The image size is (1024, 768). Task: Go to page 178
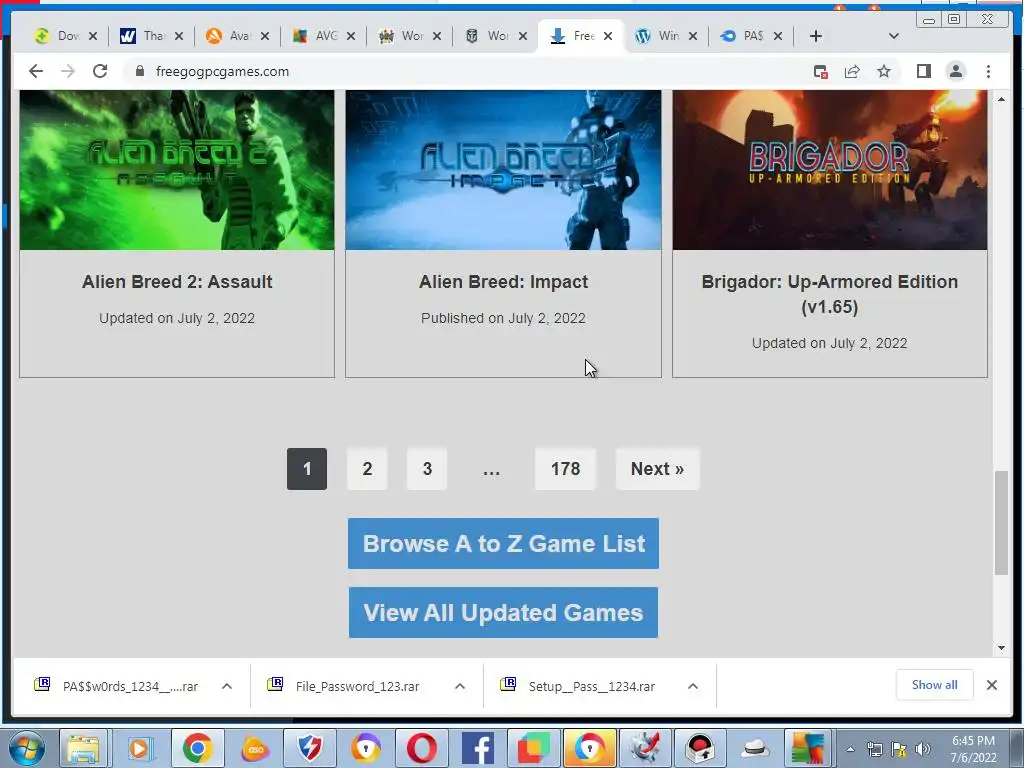[566, 468]
